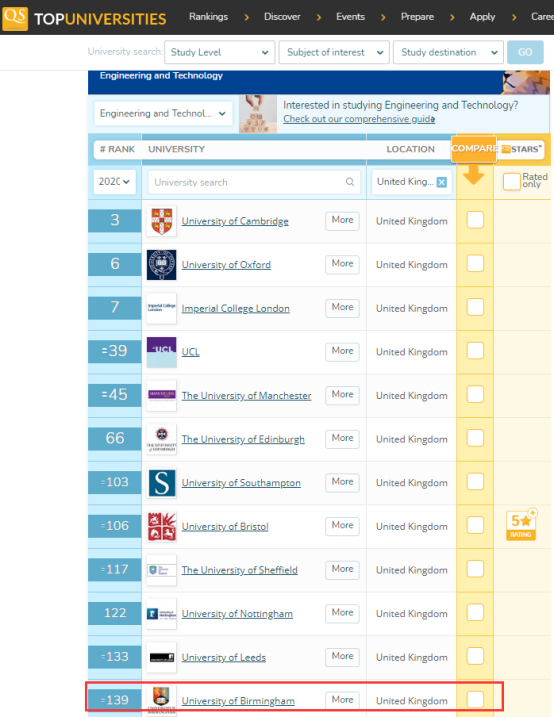Click the University of Nottingham logo

coord(161,614)
